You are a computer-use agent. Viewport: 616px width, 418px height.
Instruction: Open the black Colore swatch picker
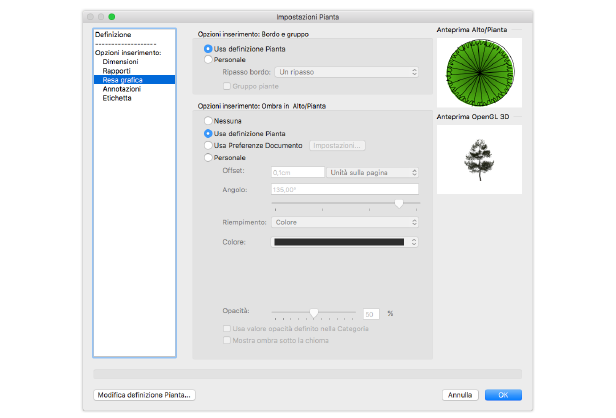345,242
